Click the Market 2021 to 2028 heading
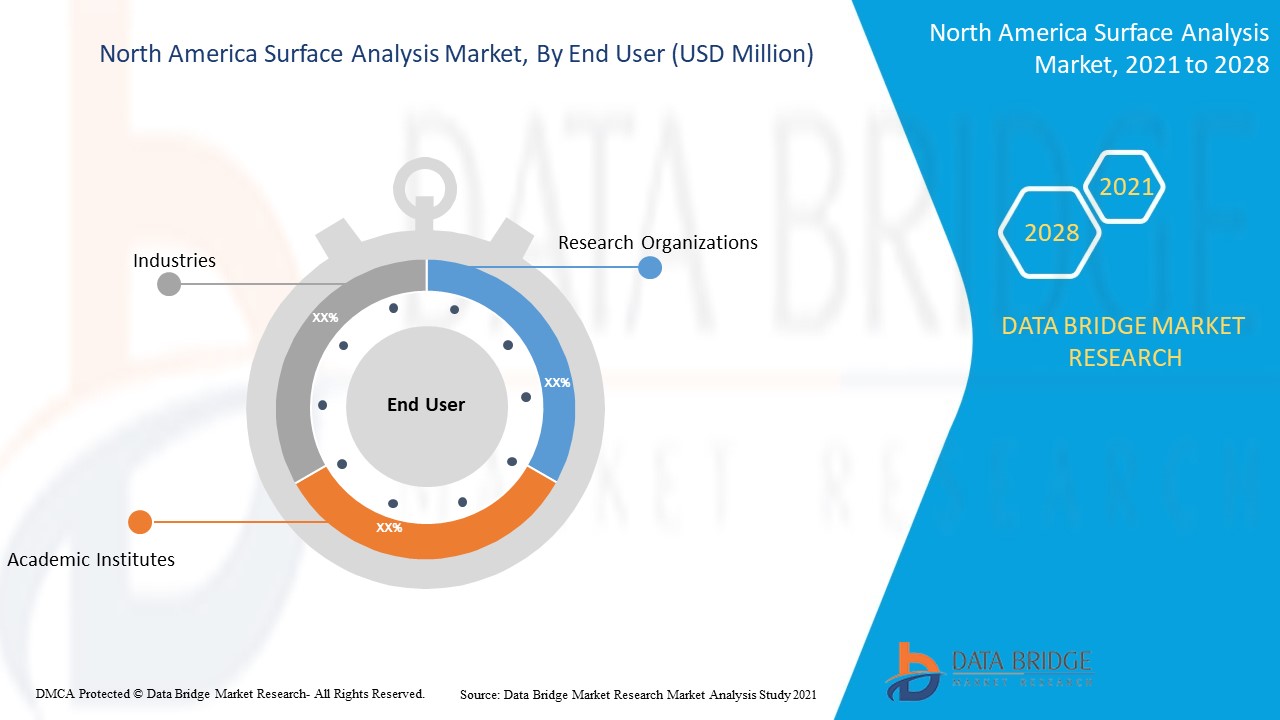The width and height of the screenshot is (1280, 720). point(1099,49)
